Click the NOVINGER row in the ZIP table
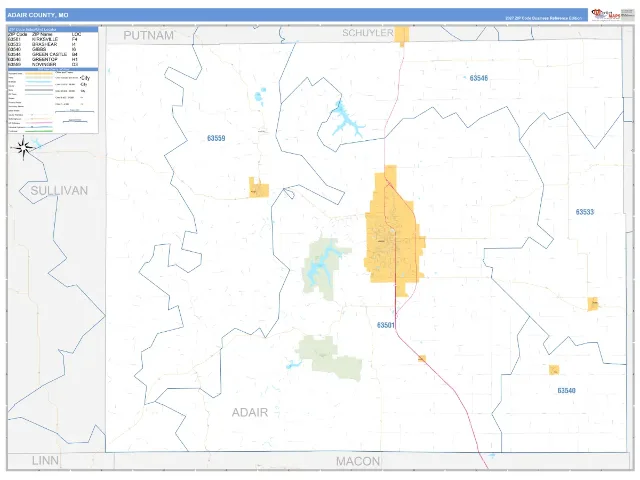The image size is (640, 480). click(53, 64)
